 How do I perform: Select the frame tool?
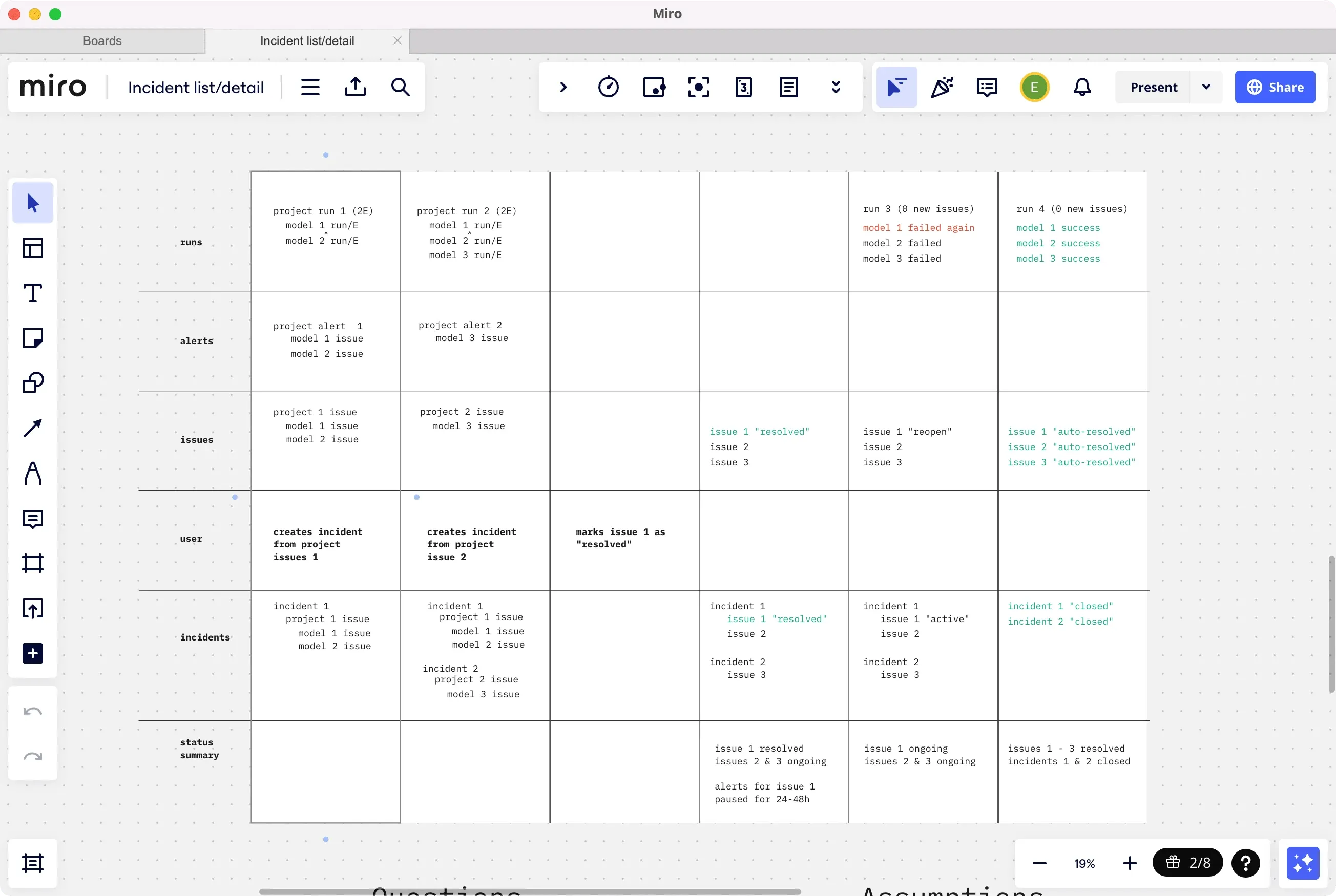(33, 563)
